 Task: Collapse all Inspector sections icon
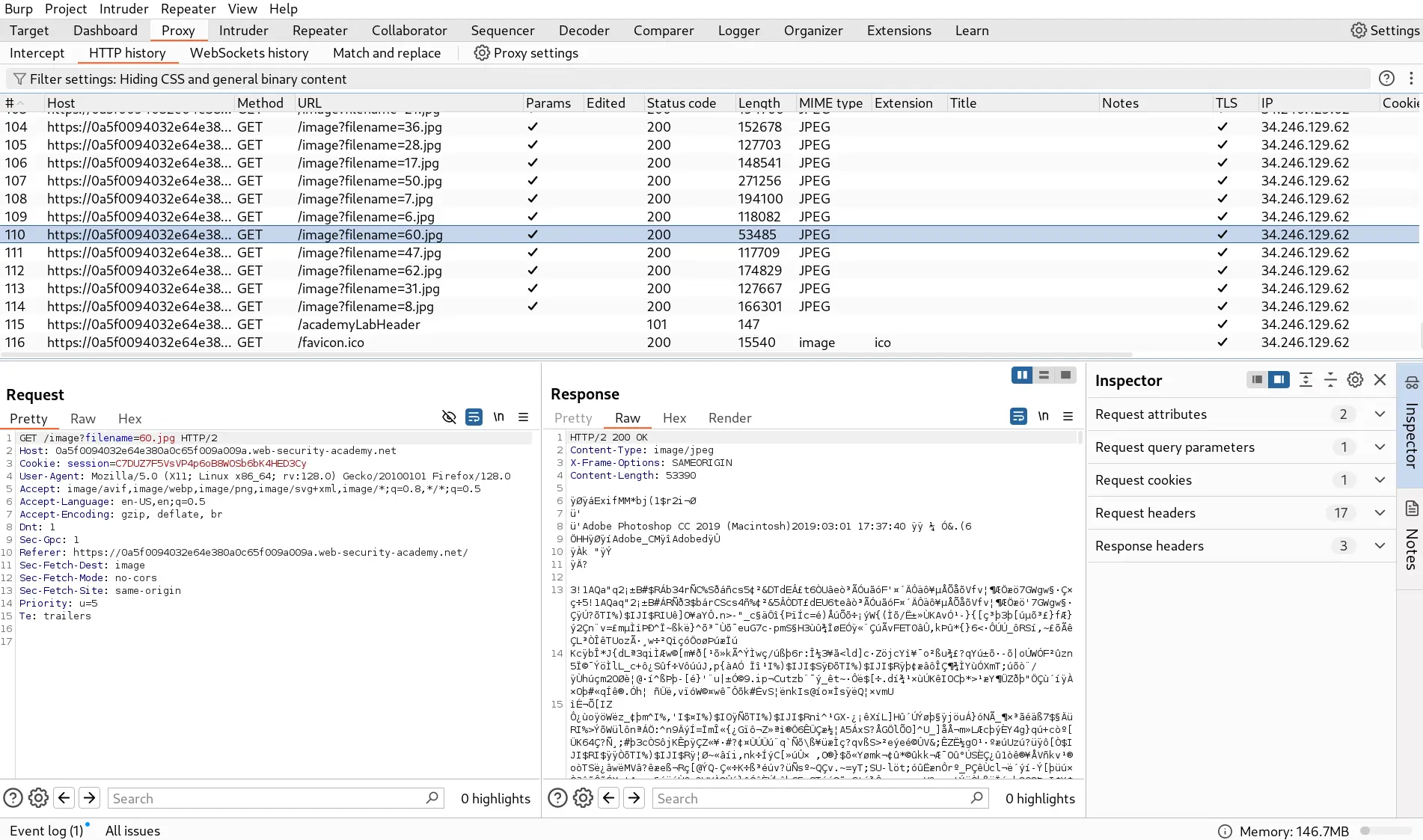click(1330, 380)
